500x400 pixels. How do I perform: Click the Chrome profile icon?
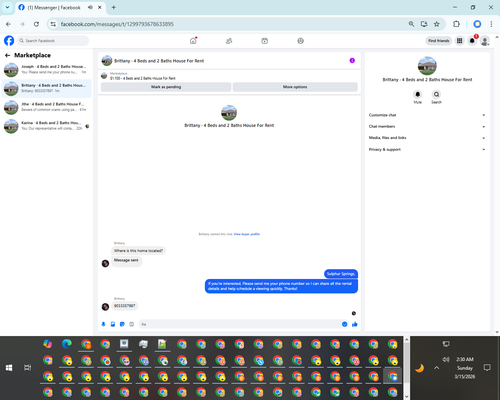(x=477, y=24)
